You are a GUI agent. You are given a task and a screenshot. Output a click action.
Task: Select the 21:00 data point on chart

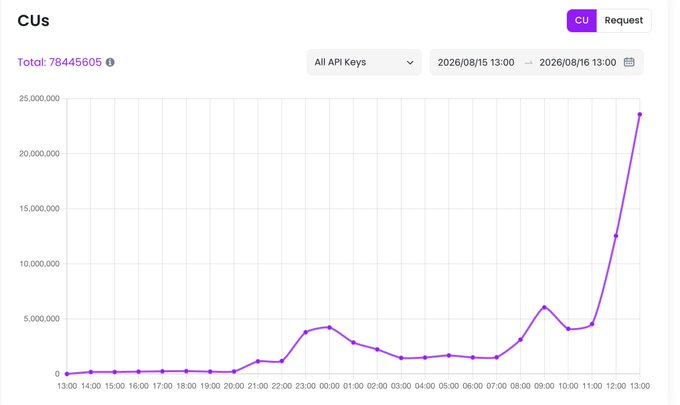[258, 361]
